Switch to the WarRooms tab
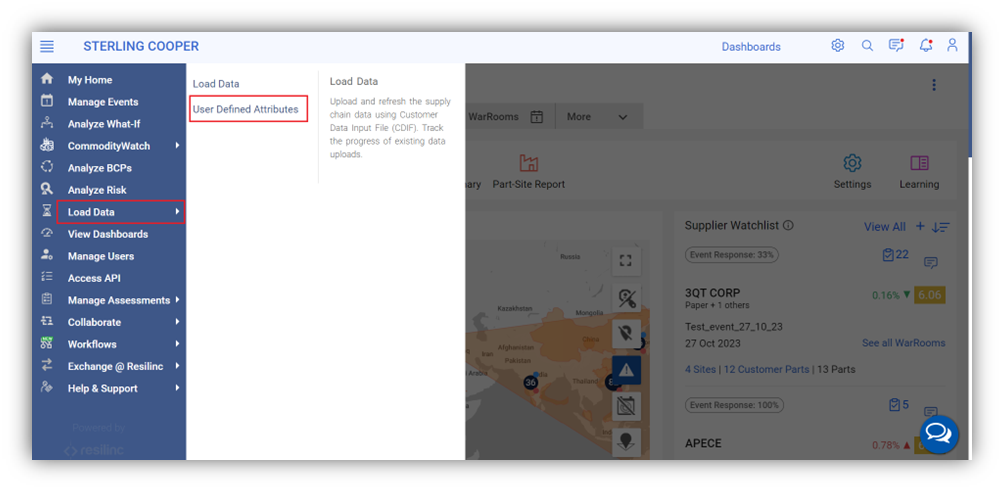The height and width of the screenshot is (492, 1004). click(x=494, y=117)
